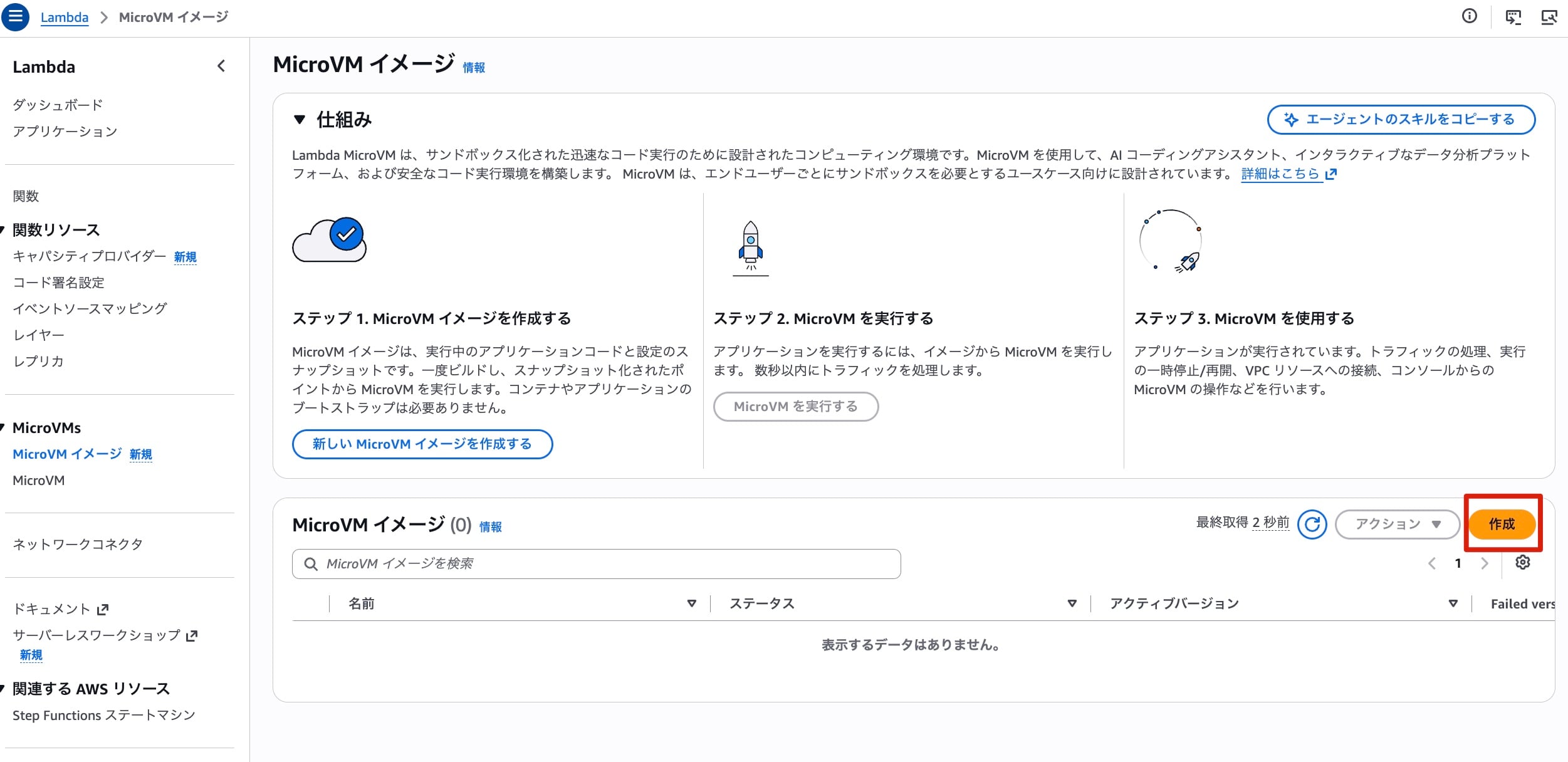Viewport: 1568px width, 762px height.
Task: Open ドキュメント link in the sidebar
Action: (52, 608)
